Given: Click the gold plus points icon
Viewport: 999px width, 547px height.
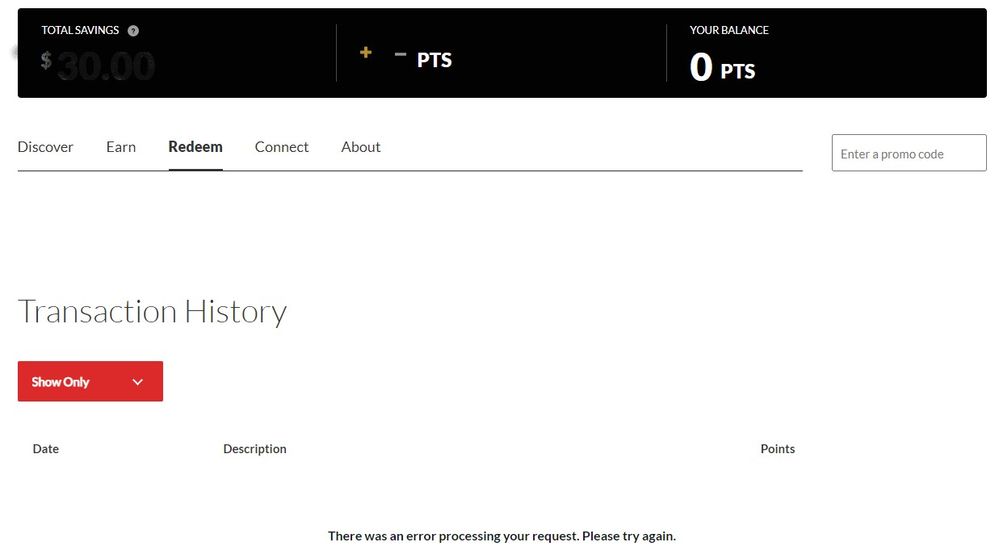Looking at the screenshot, I should 366,53.
